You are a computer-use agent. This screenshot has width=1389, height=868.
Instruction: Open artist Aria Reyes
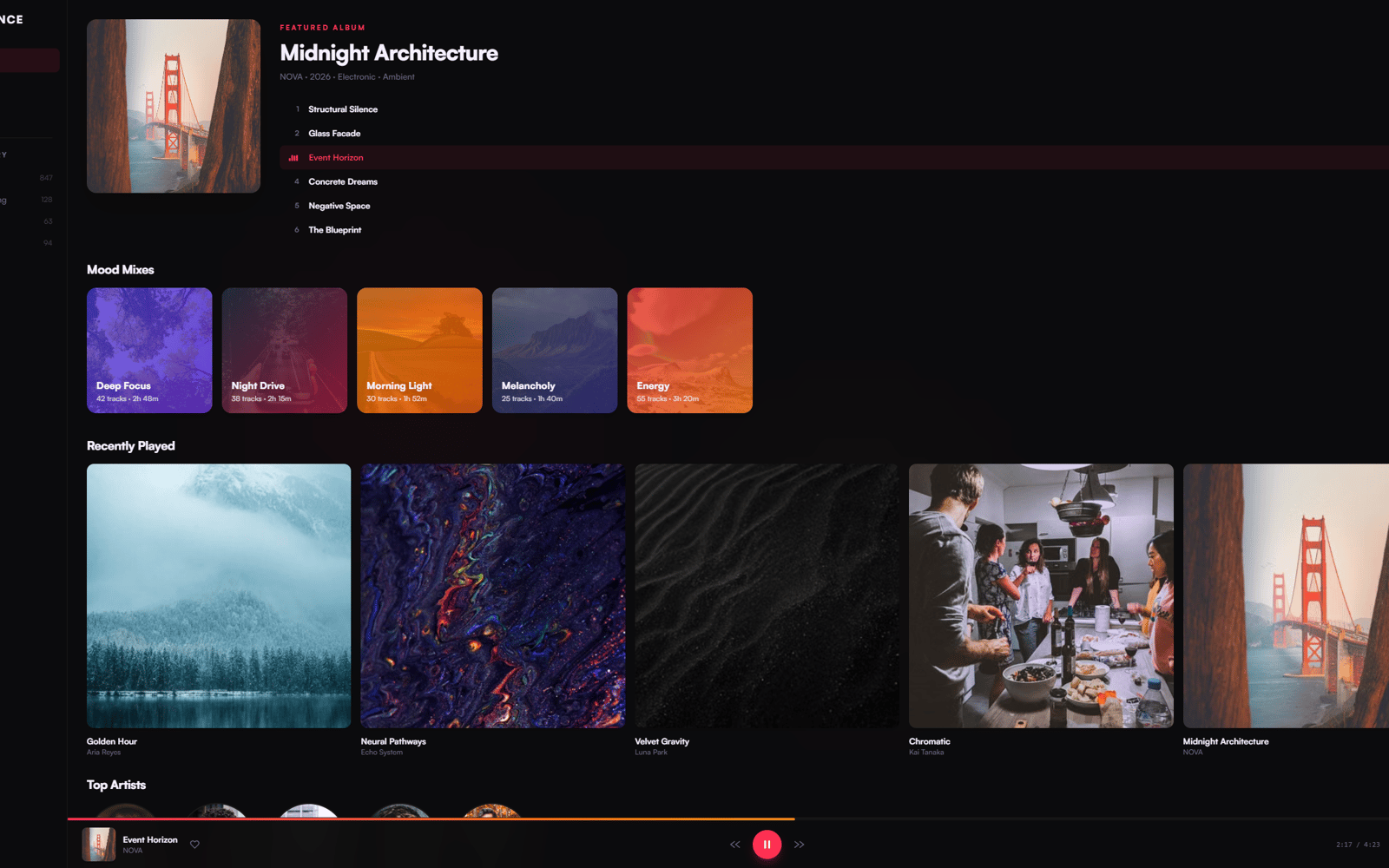pyautogui.click(x=104, y=753)
